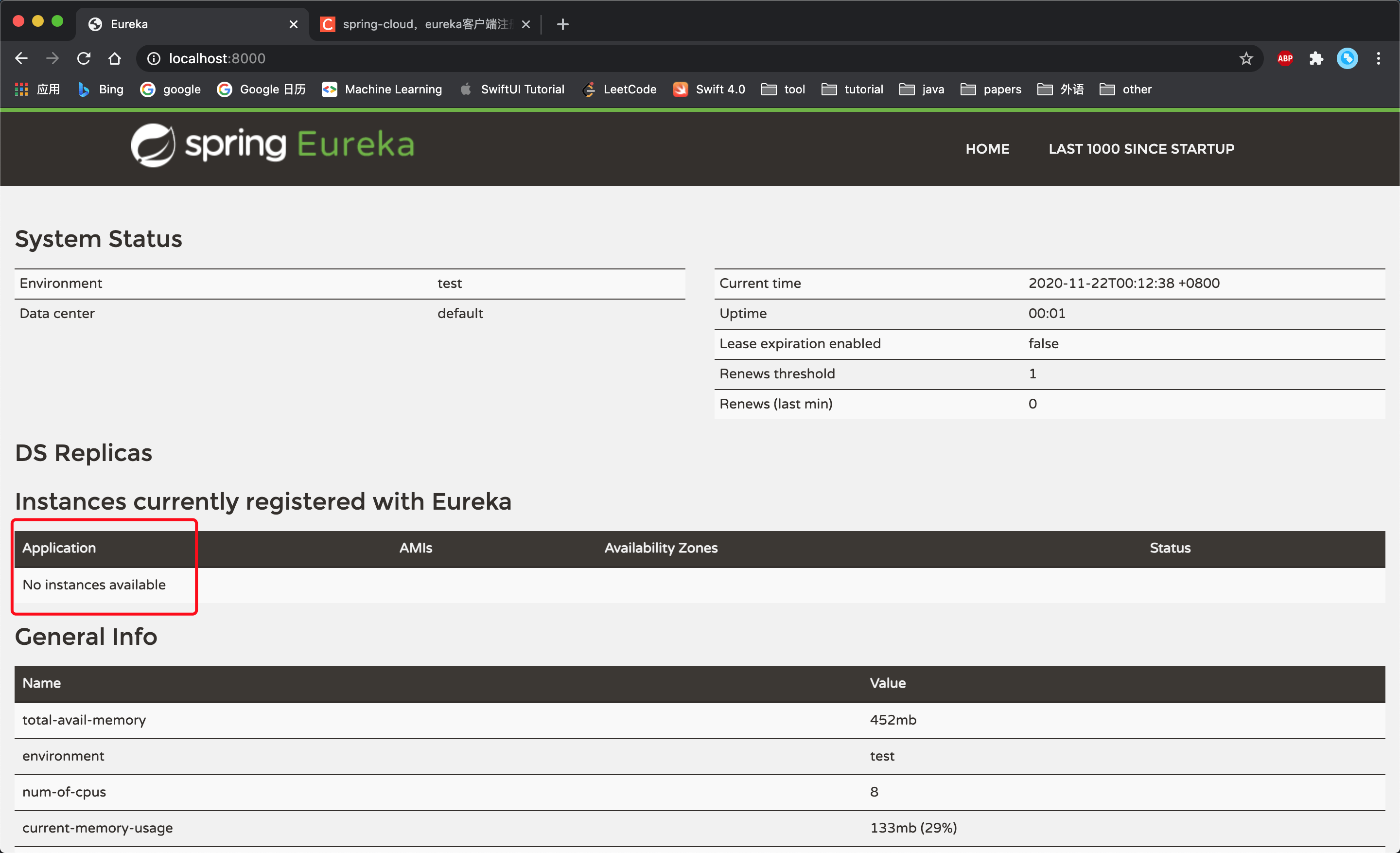Open the SwiftUI Tutorial bookmark

[x=511, y=89]
